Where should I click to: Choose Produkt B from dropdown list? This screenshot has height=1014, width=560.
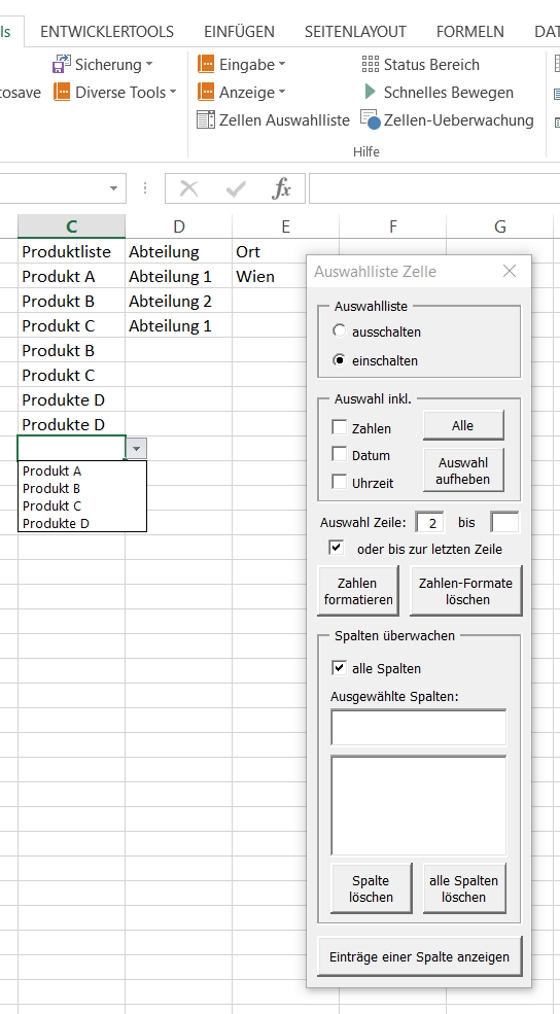[x=82, y=488]
